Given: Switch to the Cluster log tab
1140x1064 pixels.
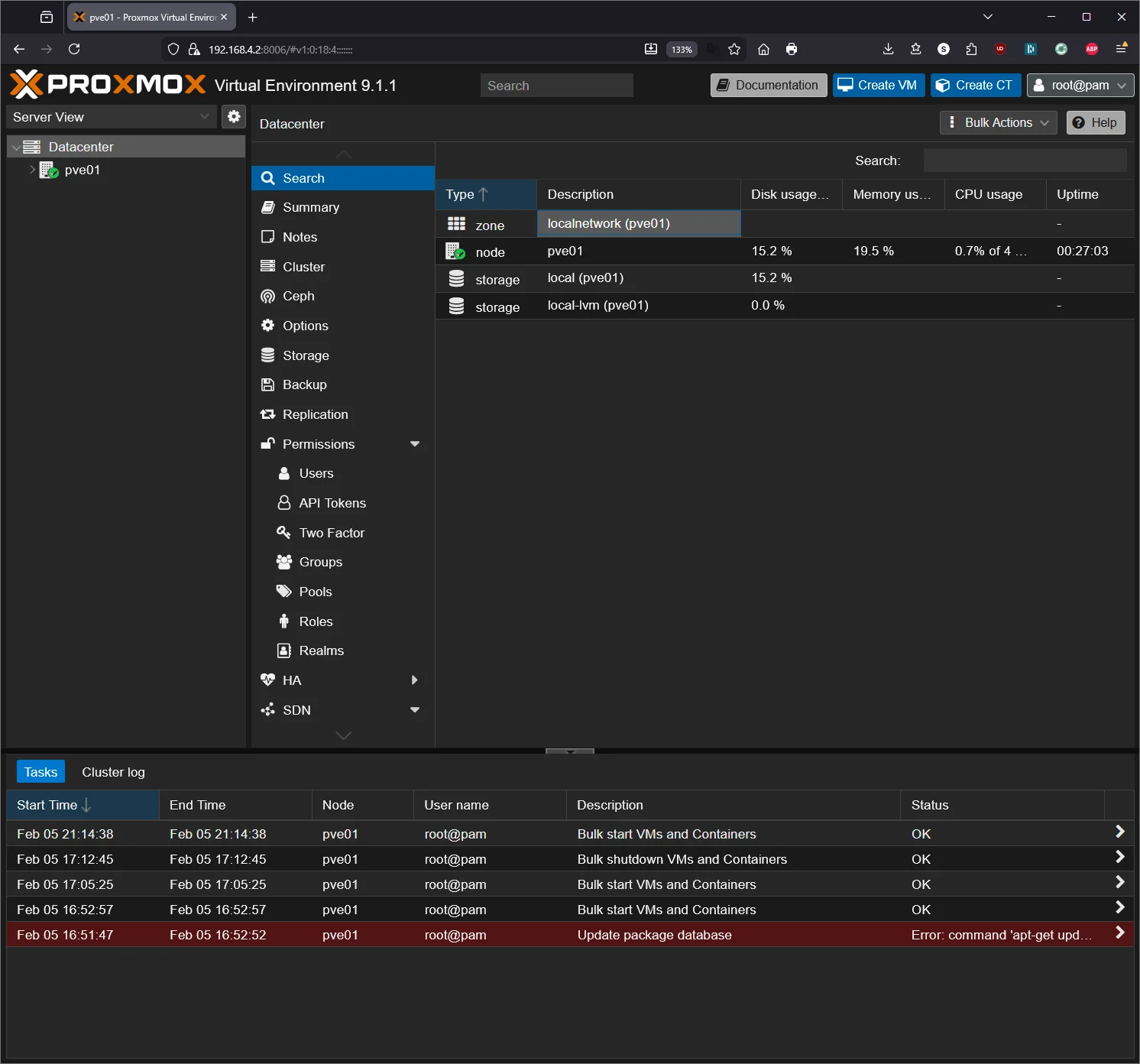Looking at the screenshot, I should point(113,772).
